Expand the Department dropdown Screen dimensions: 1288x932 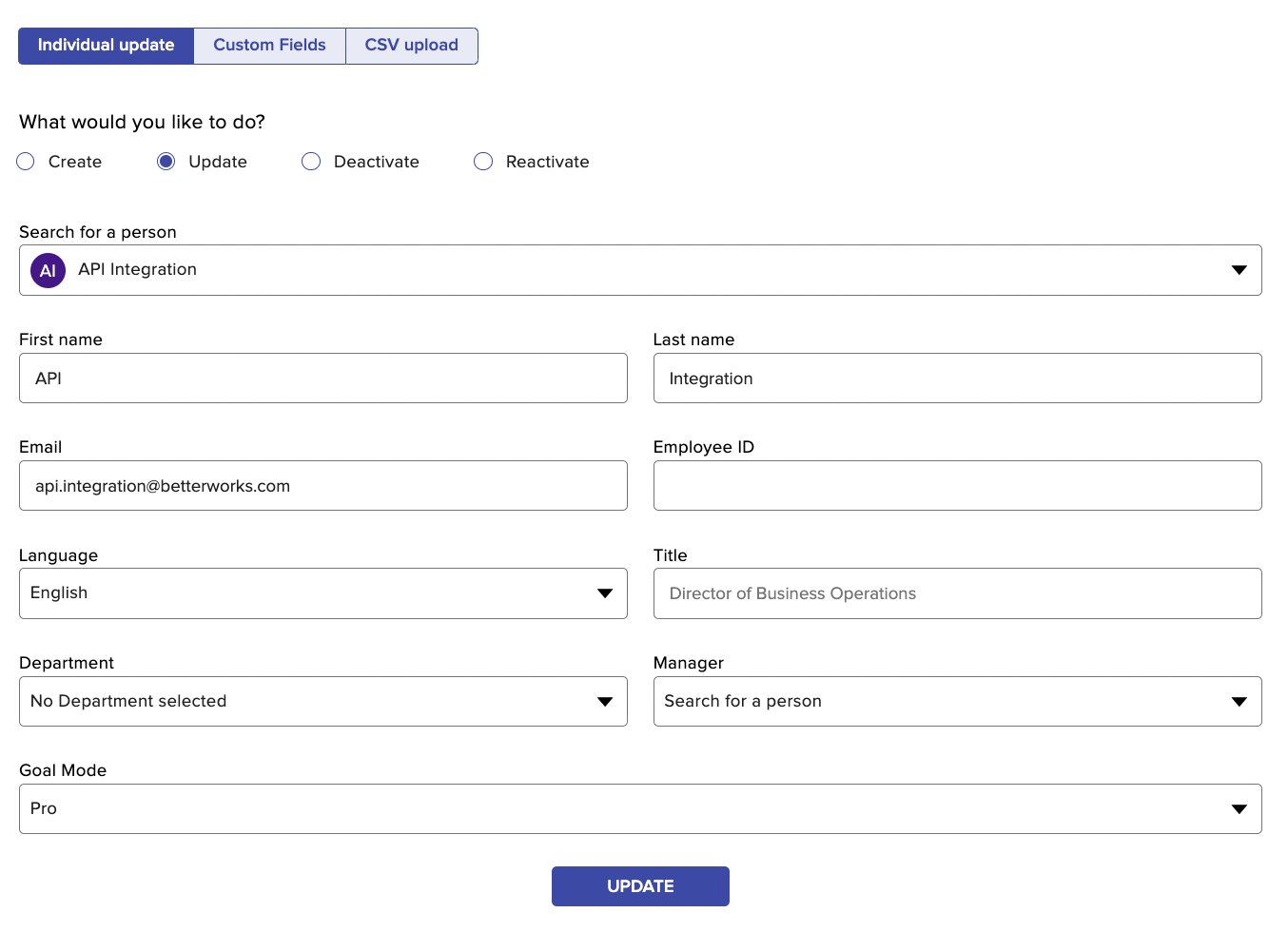coord(323,702)
